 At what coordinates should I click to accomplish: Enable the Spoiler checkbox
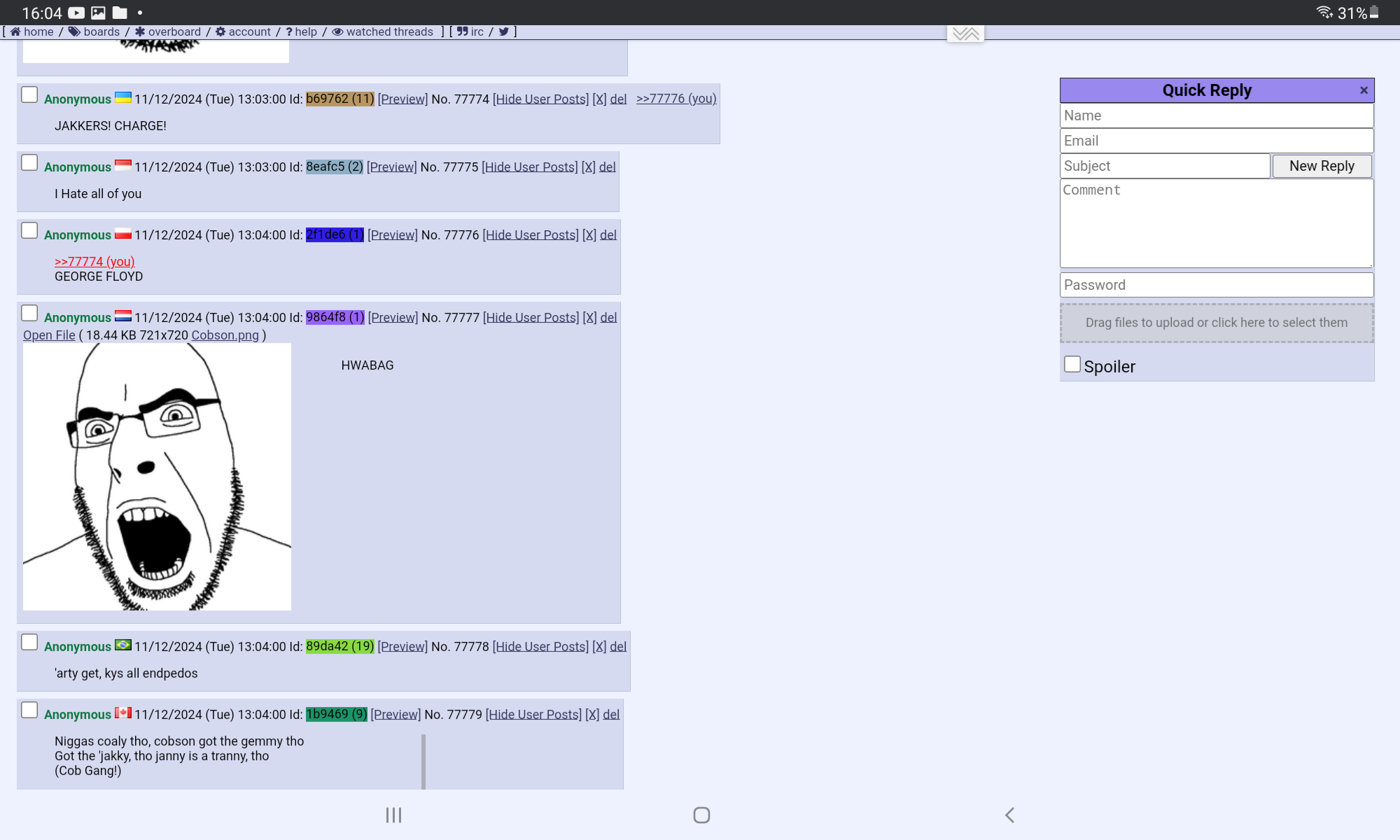[1072, 364]
